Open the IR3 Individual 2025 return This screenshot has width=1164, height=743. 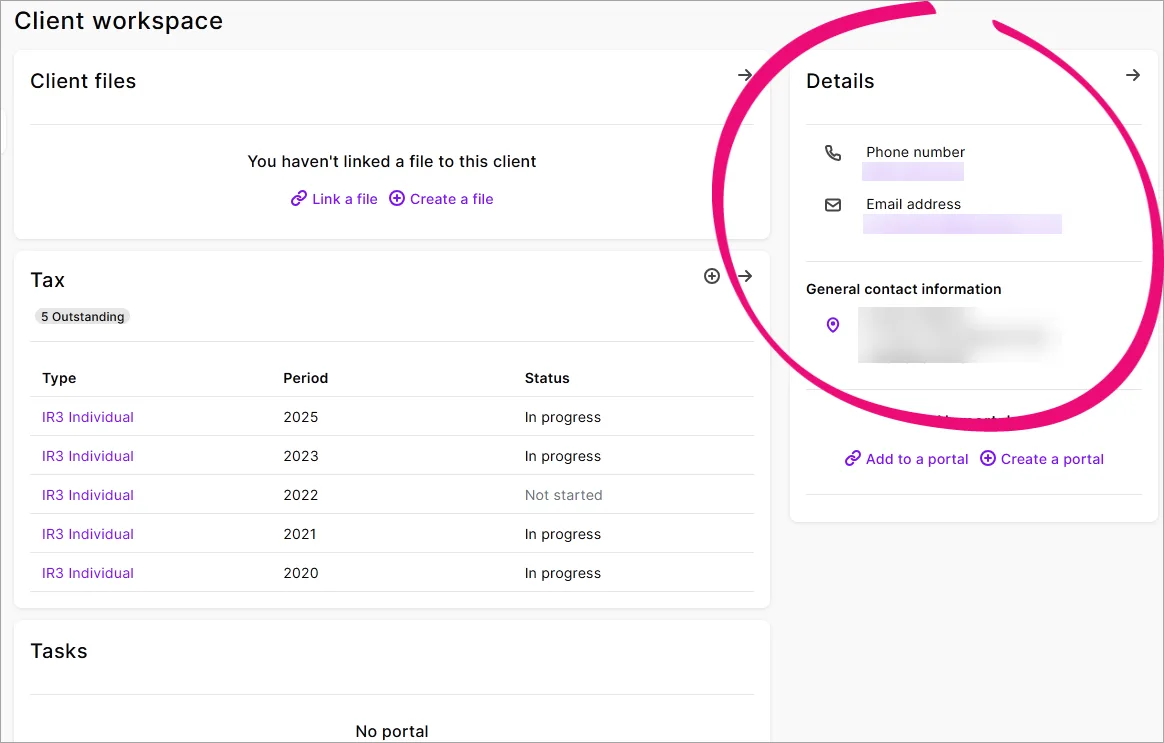[87, 417]
